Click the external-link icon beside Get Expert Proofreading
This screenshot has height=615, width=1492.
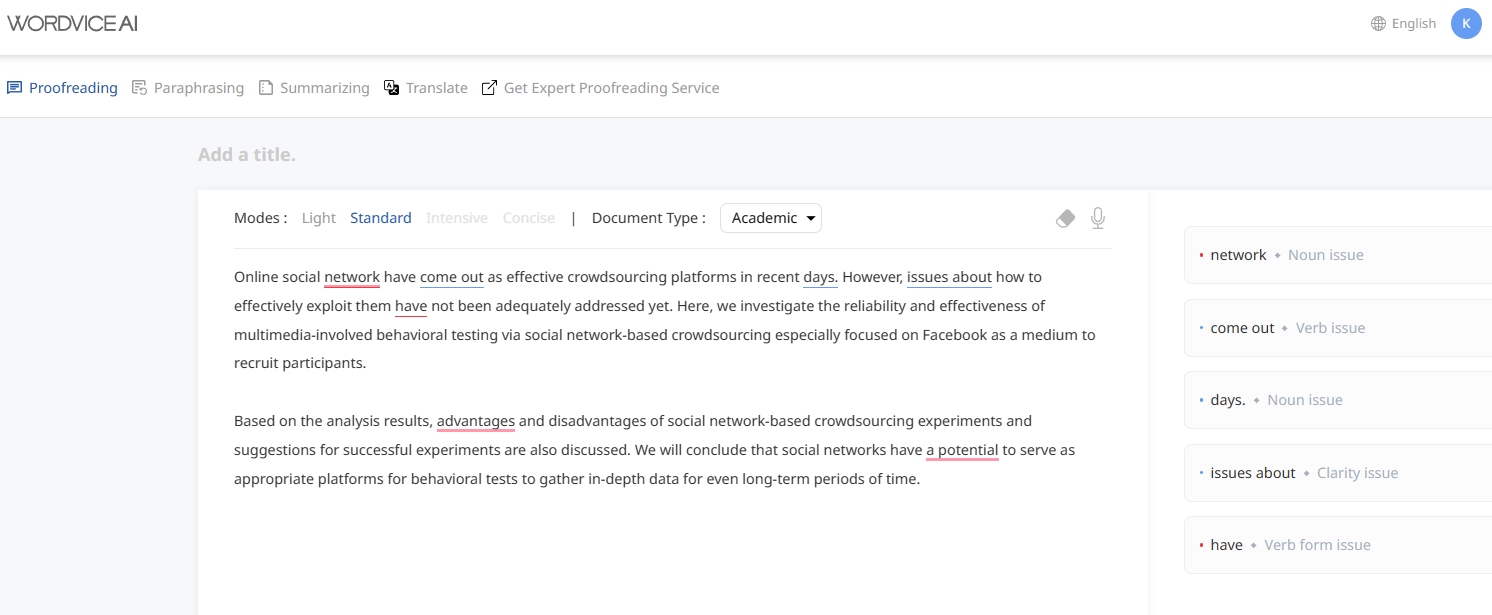pos(489,88)
